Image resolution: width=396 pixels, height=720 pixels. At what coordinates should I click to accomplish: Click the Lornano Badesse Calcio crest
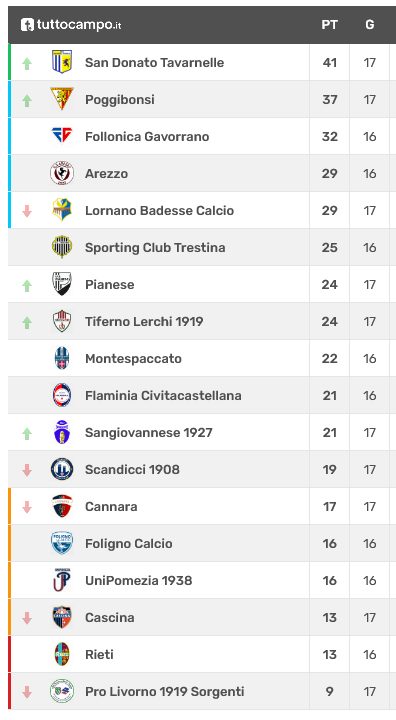[62, 210]
